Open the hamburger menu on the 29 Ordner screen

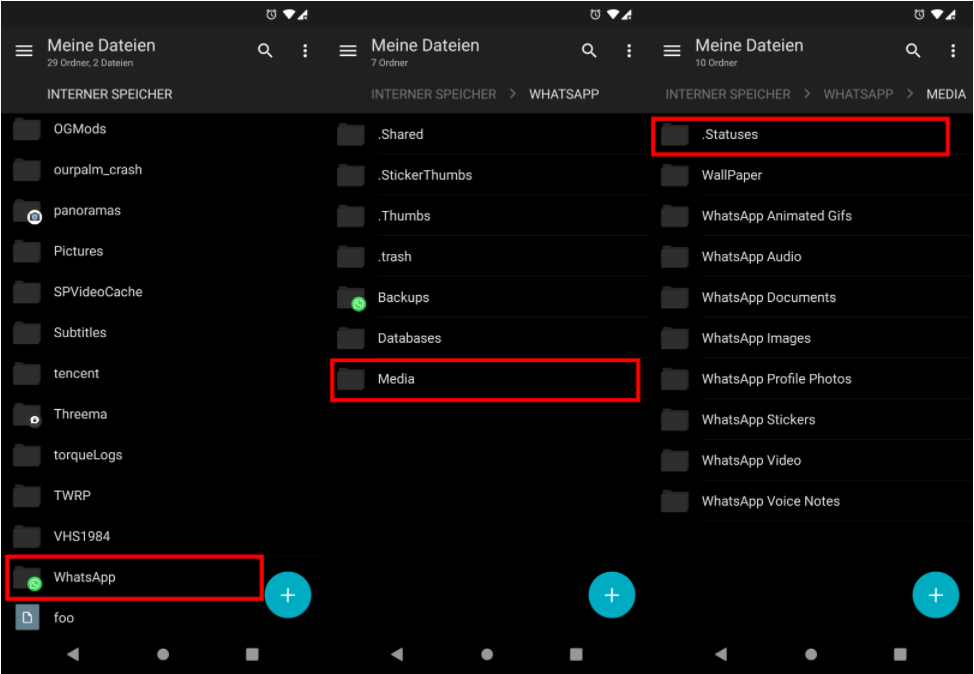click(24, 51)
